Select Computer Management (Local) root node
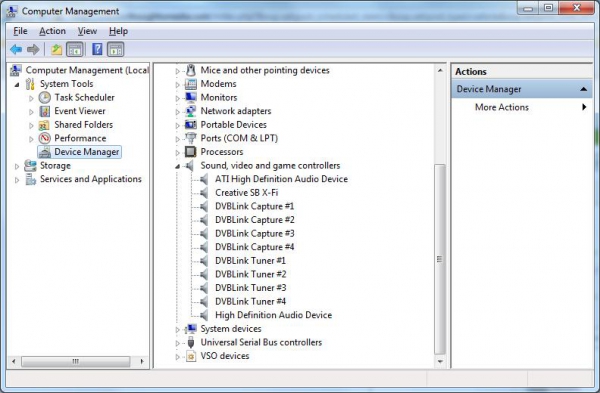This screenshot has height=393, width=600. tap(87, 70)
